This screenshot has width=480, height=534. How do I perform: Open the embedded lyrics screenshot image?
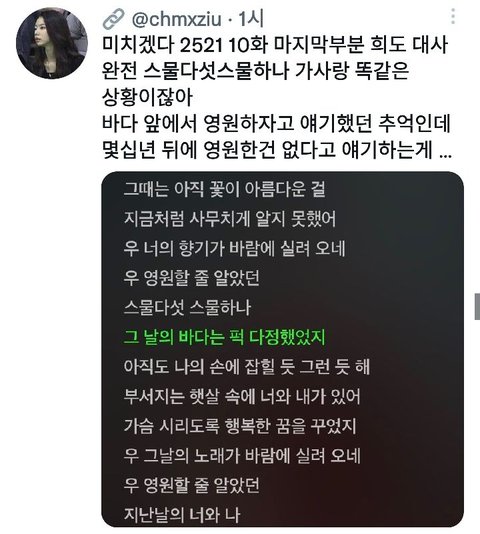282,350
